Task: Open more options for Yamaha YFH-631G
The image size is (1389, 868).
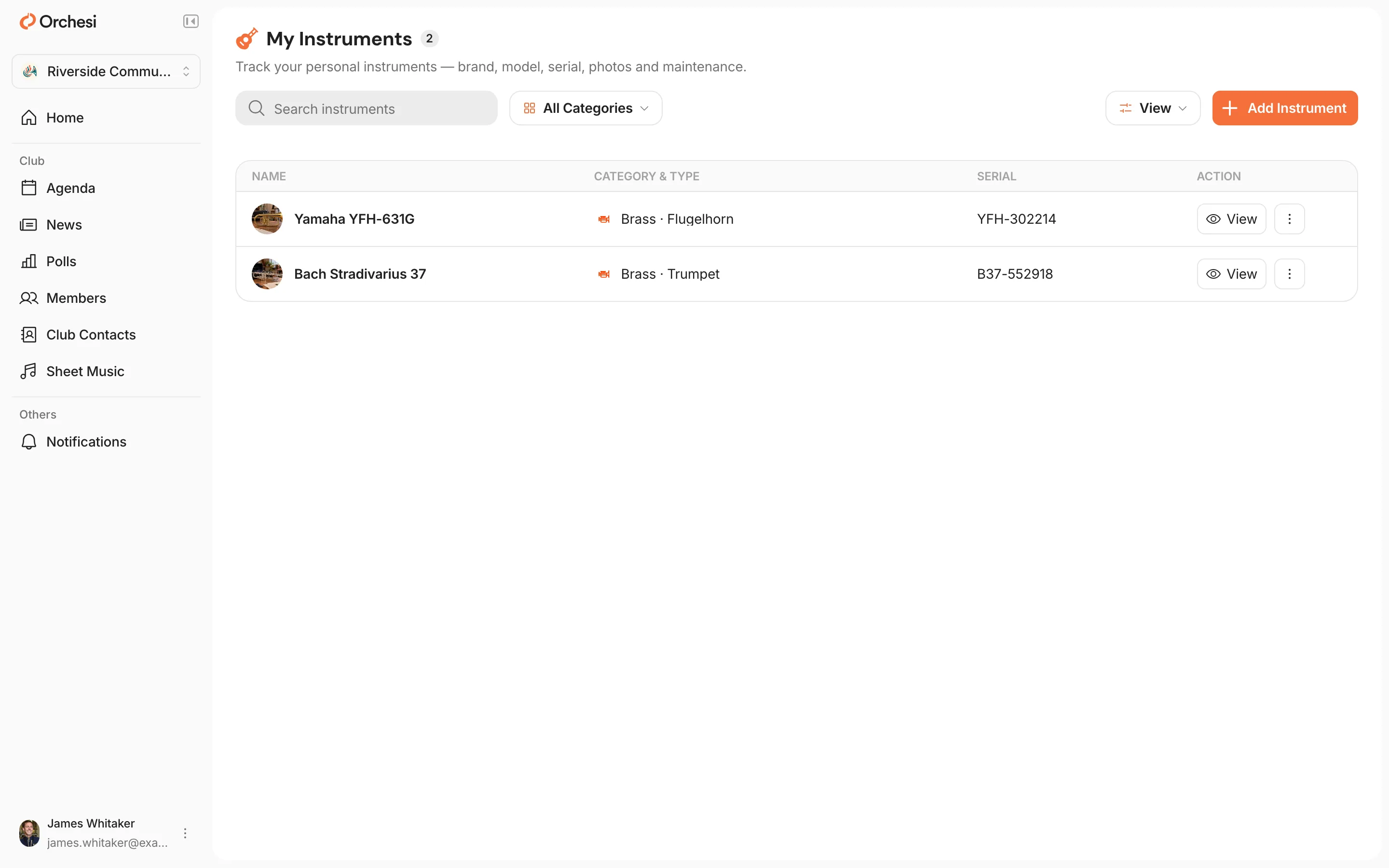Action: [1289, 219]
